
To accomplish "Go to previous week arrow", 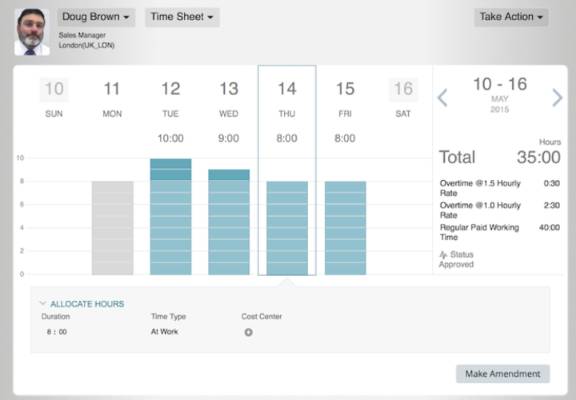I will pos(443,98).
